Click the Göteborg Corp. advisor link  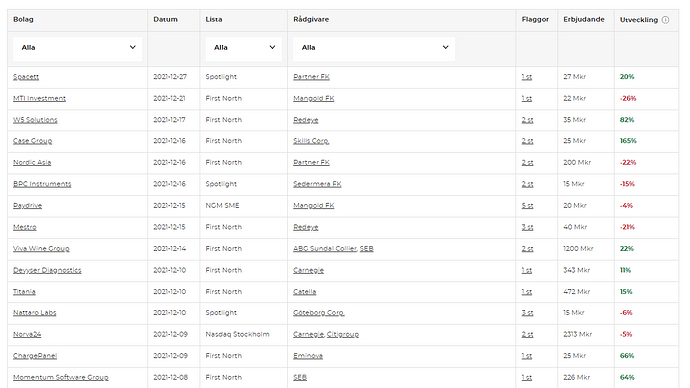(x=319, y=313)
